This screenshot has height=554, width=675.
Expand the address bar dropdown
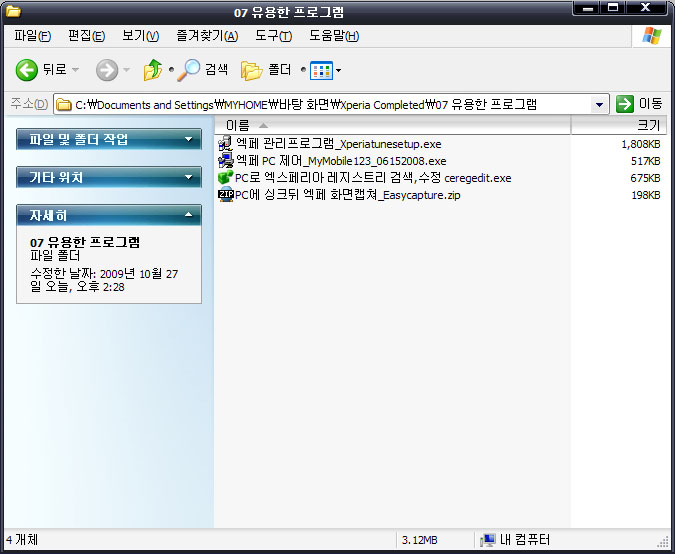[599, 104]
